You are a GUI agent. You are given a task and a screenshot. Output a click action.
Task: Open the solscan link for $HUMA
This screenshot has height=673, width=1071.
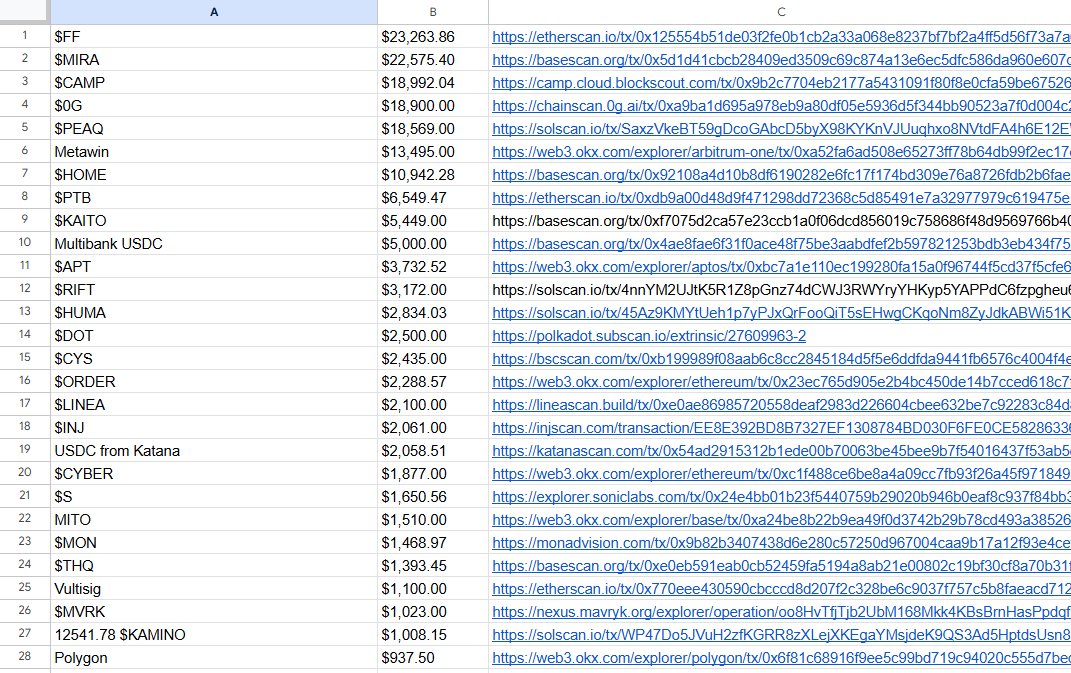[x=781, y=313]
